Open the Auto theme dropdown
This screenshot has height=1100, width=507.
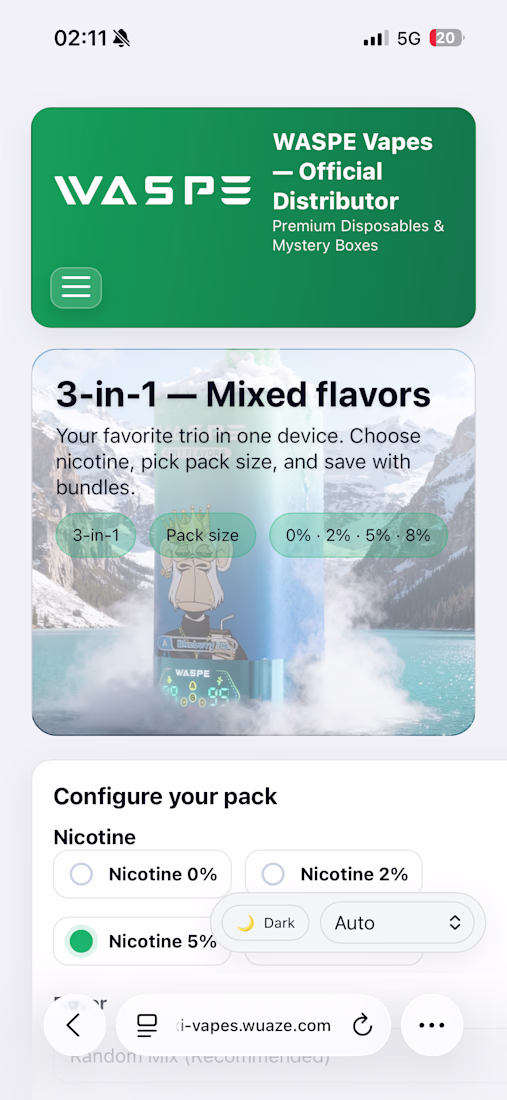pyautogui.click(x=398, y=923)
